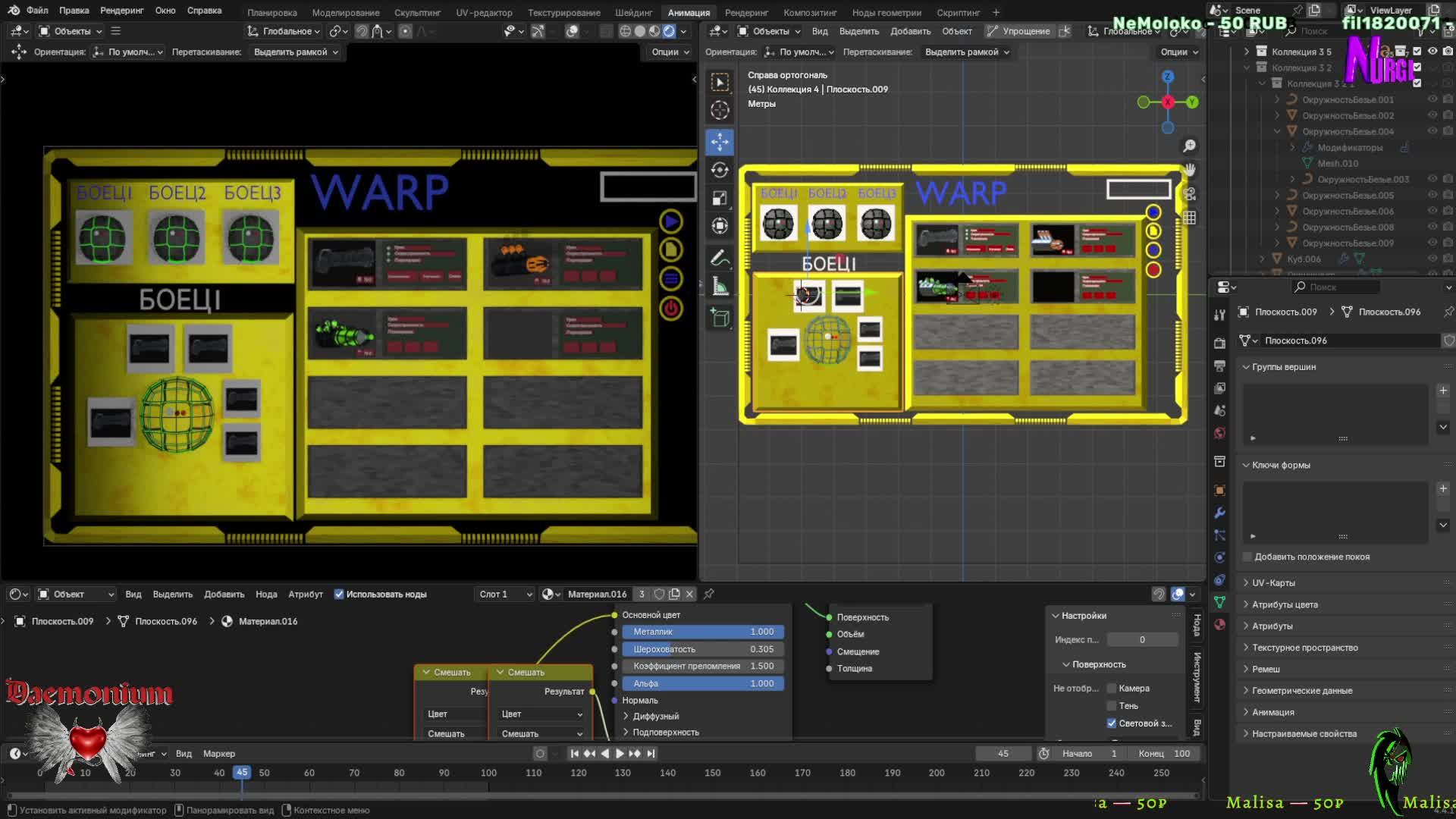Toggle Use Nodes checkbox
This screenshot has height=819, width=1456.
pyautogui.click(x=339, y=595)
